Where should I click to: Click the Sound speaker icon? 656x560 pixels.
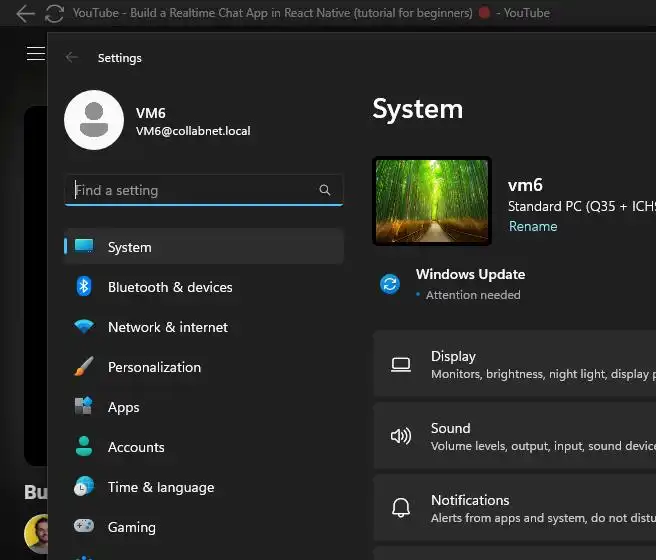pyautogui.click(x=401, y=436)
